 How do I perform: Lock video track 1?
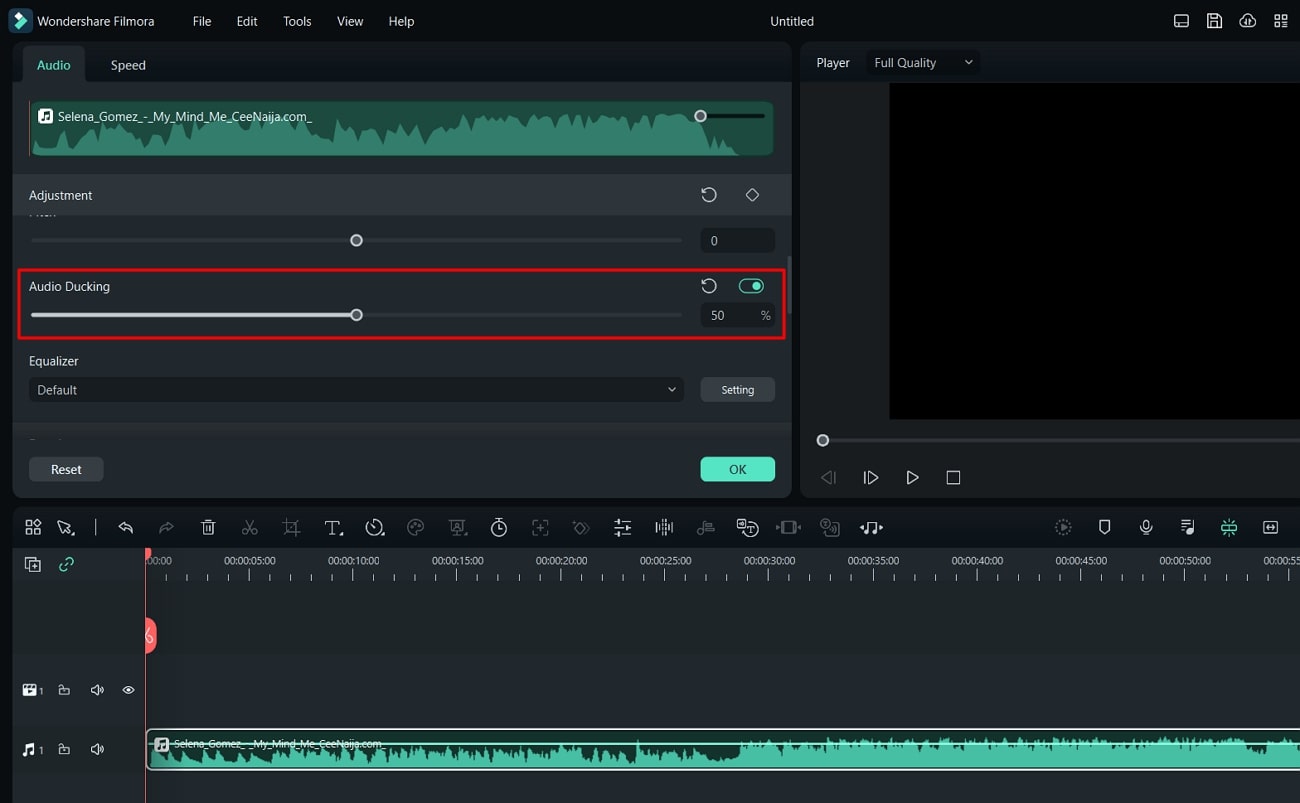click(x=64, y=690)
